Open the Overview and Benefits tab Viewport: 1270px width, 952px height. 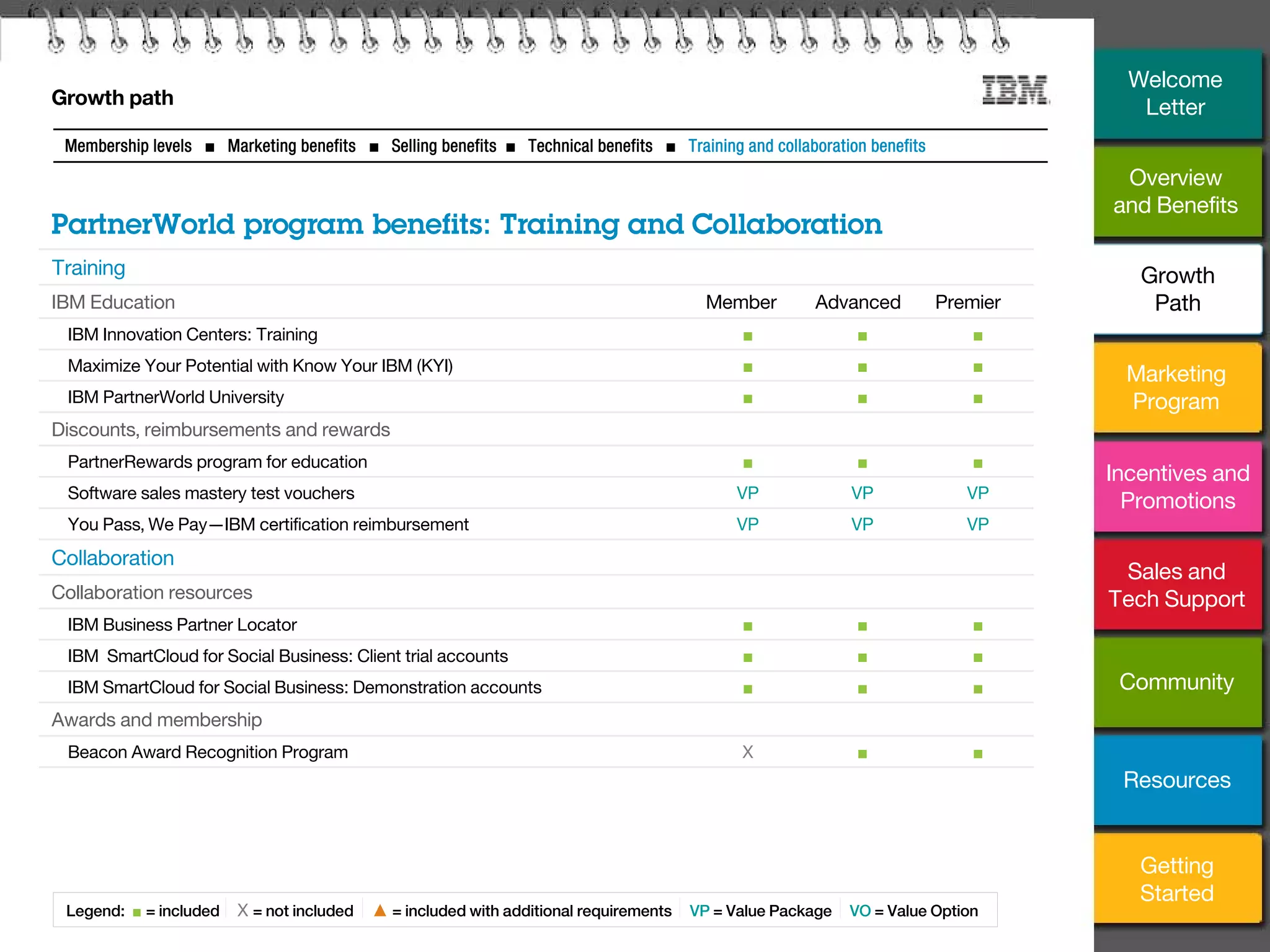[x=1177, y=192]
